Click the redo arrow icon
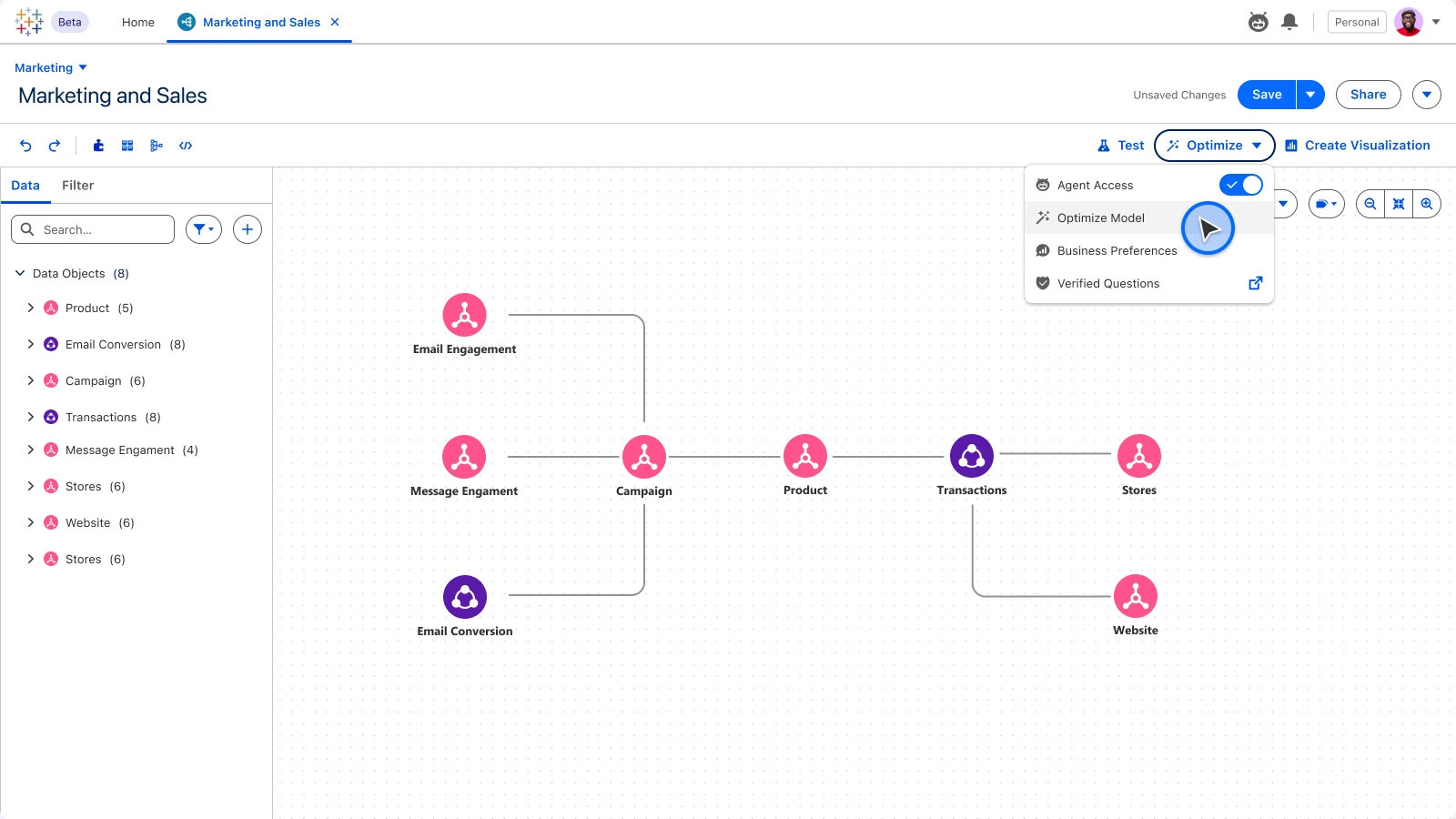Image resolution: width=1456 pixels, height=819 pixels. coord(55,146)
